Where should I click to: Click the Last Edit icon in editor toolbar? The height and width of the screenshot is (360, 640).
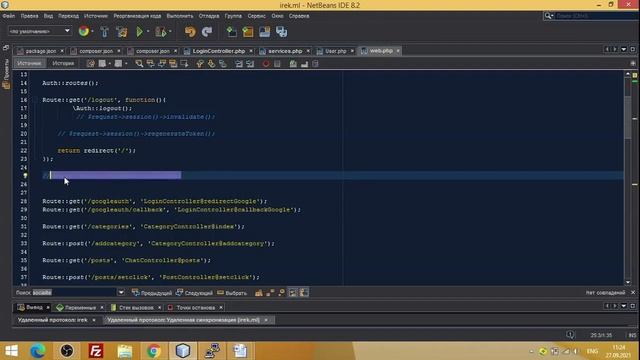(x=91, y=64)
